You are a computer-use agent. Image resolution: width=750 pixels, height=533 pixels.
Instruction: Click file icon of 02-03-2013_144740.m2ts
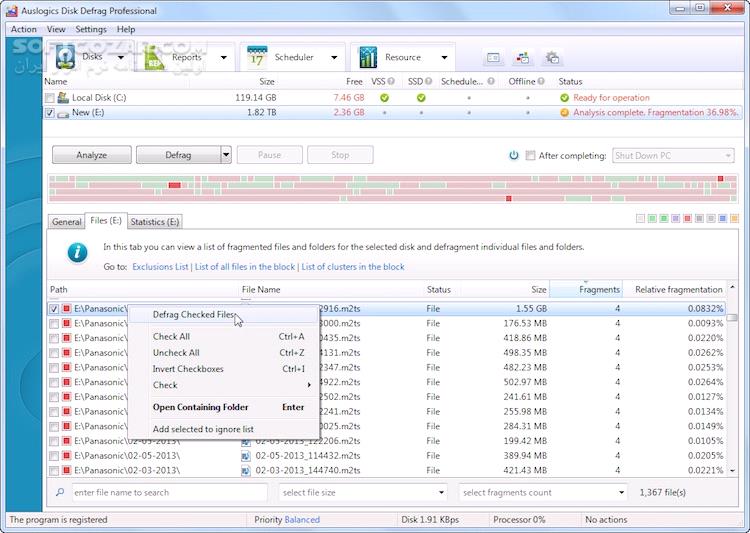click(x=245, y=471)
